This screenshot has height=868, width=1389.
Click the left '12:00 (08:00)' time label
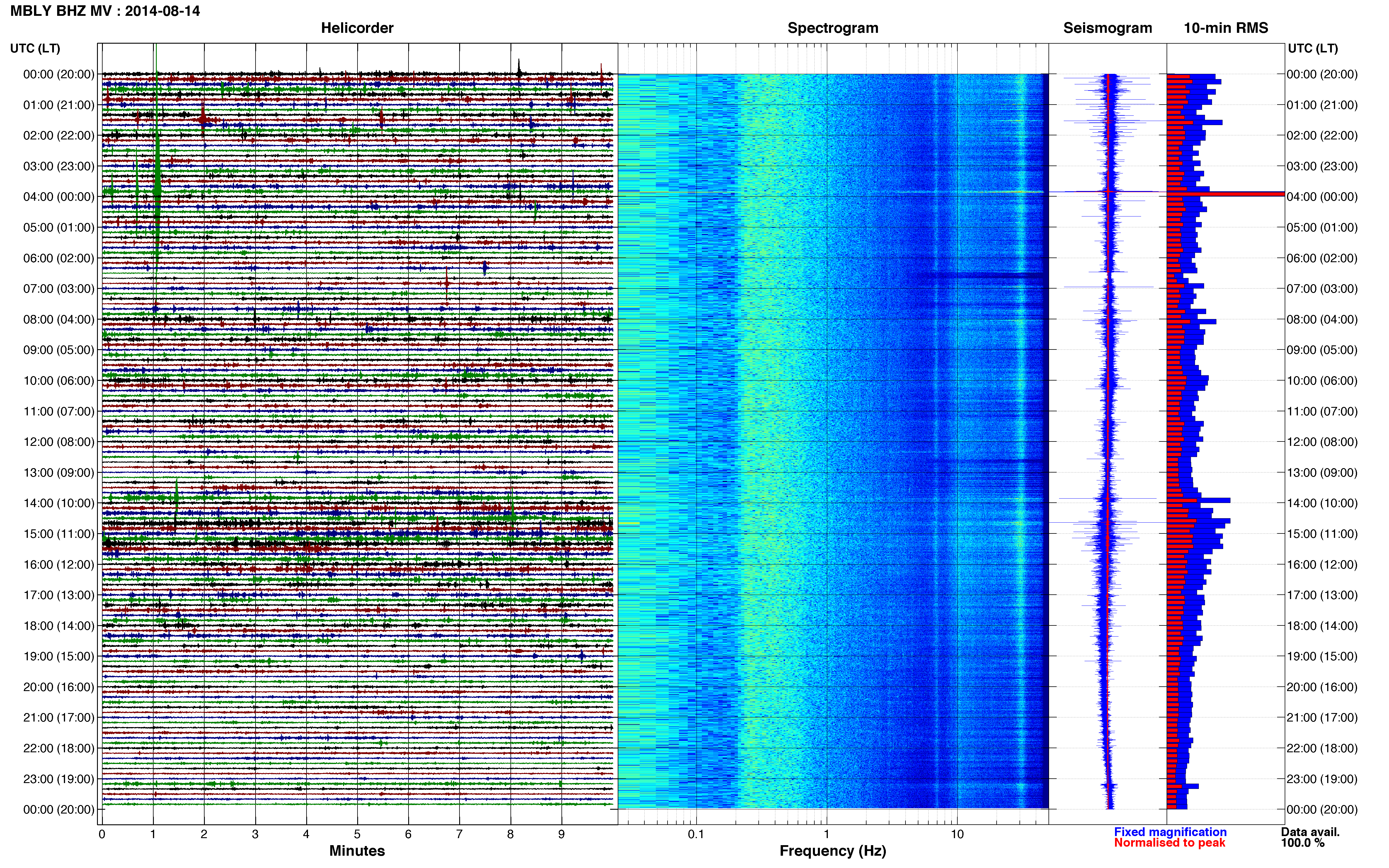pyautogui.click(x=59, y=442)
